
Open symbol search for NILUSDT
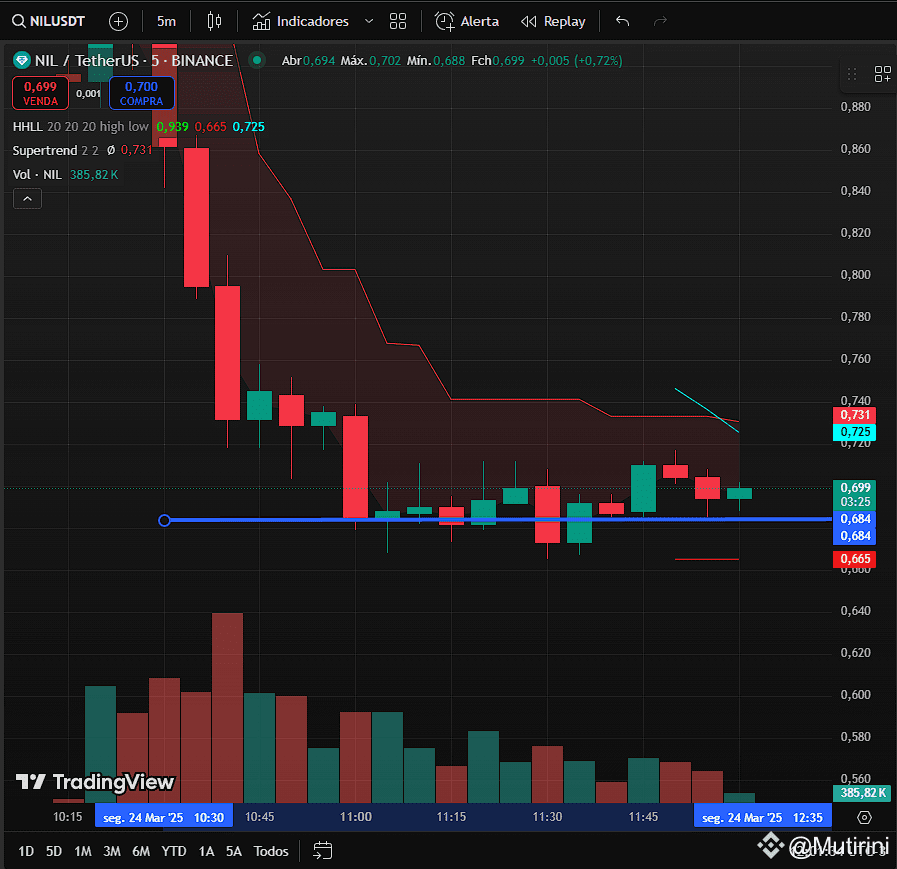[49, 22]
